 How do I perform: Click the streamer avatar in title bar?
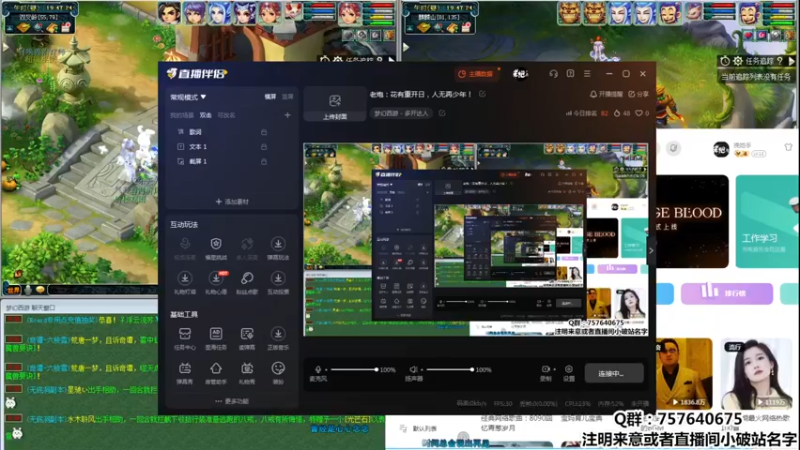[520, 74]
